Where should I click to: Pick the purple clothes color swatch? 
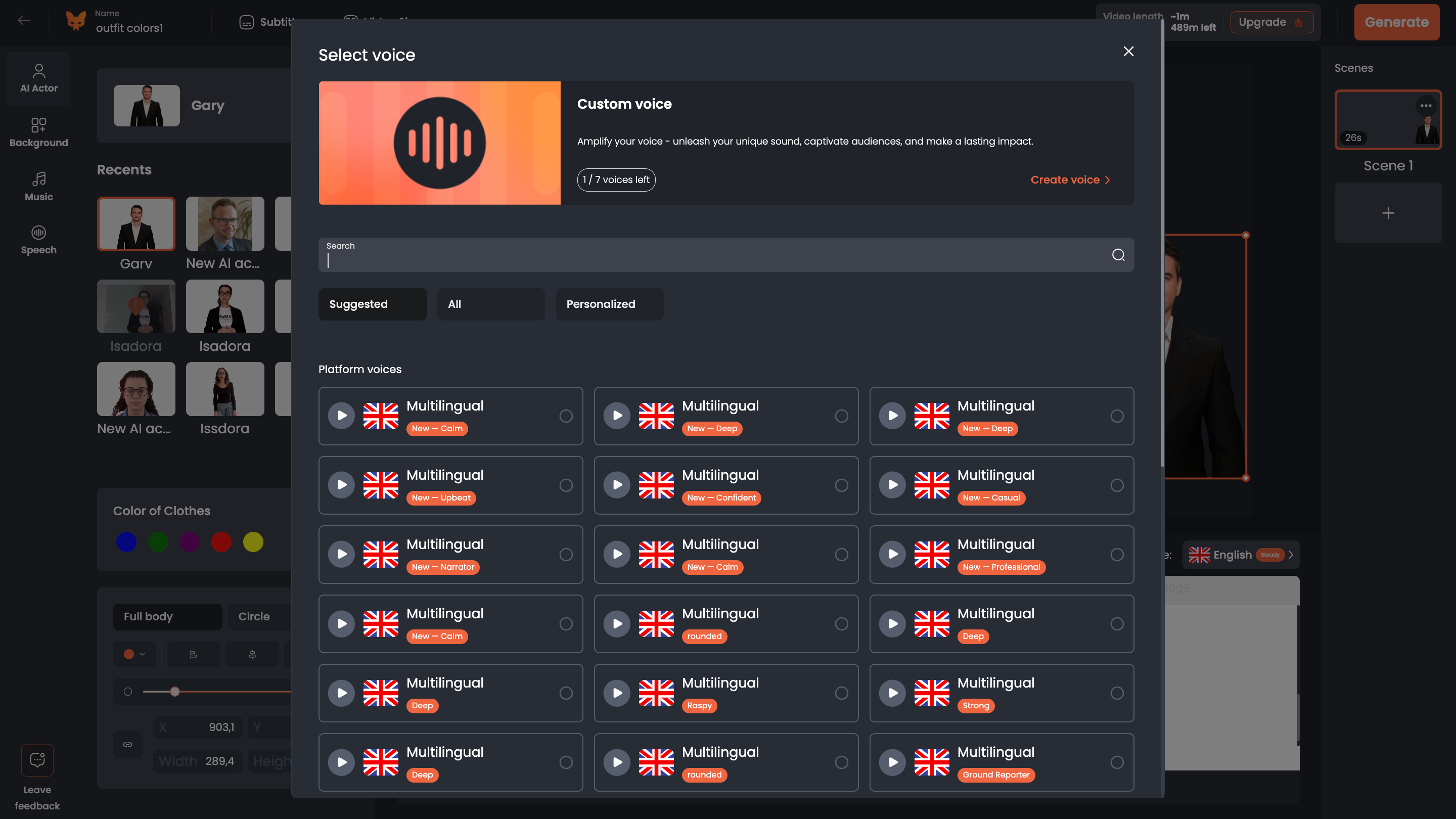(190, 541)
